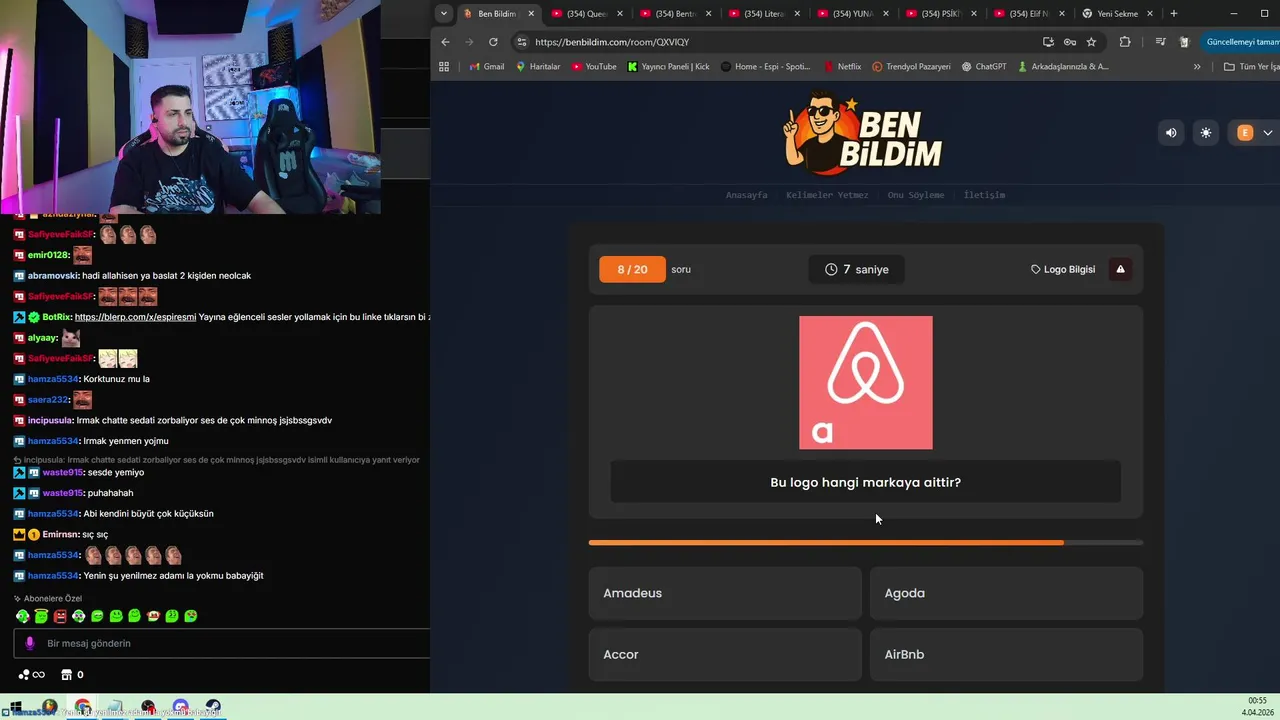Viewport: 1280px width, 720px height.
Task: Switch to the Yeni Sekme tab
Action: (x=1118, y=14)
